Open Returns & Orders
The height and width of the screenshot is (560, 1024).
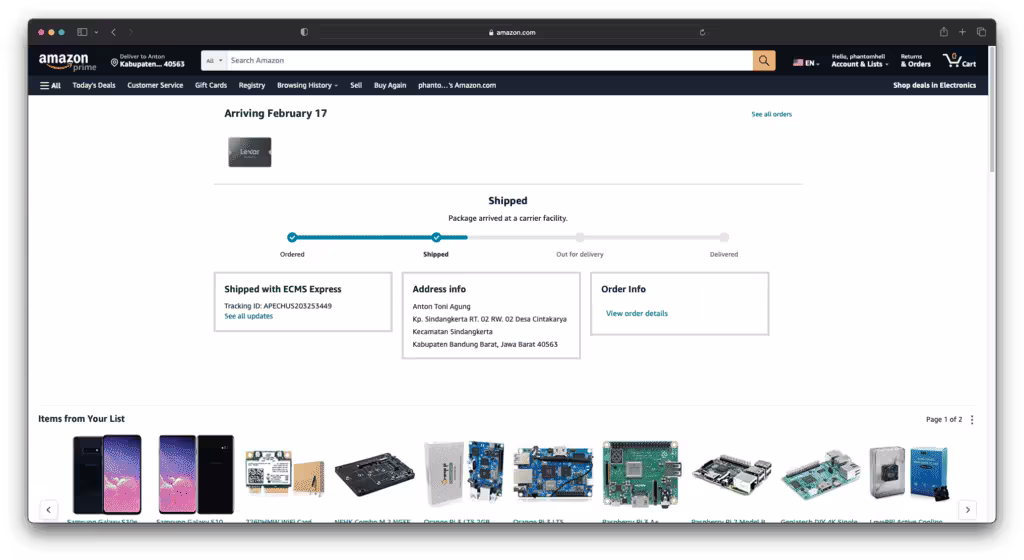point(915,61)
